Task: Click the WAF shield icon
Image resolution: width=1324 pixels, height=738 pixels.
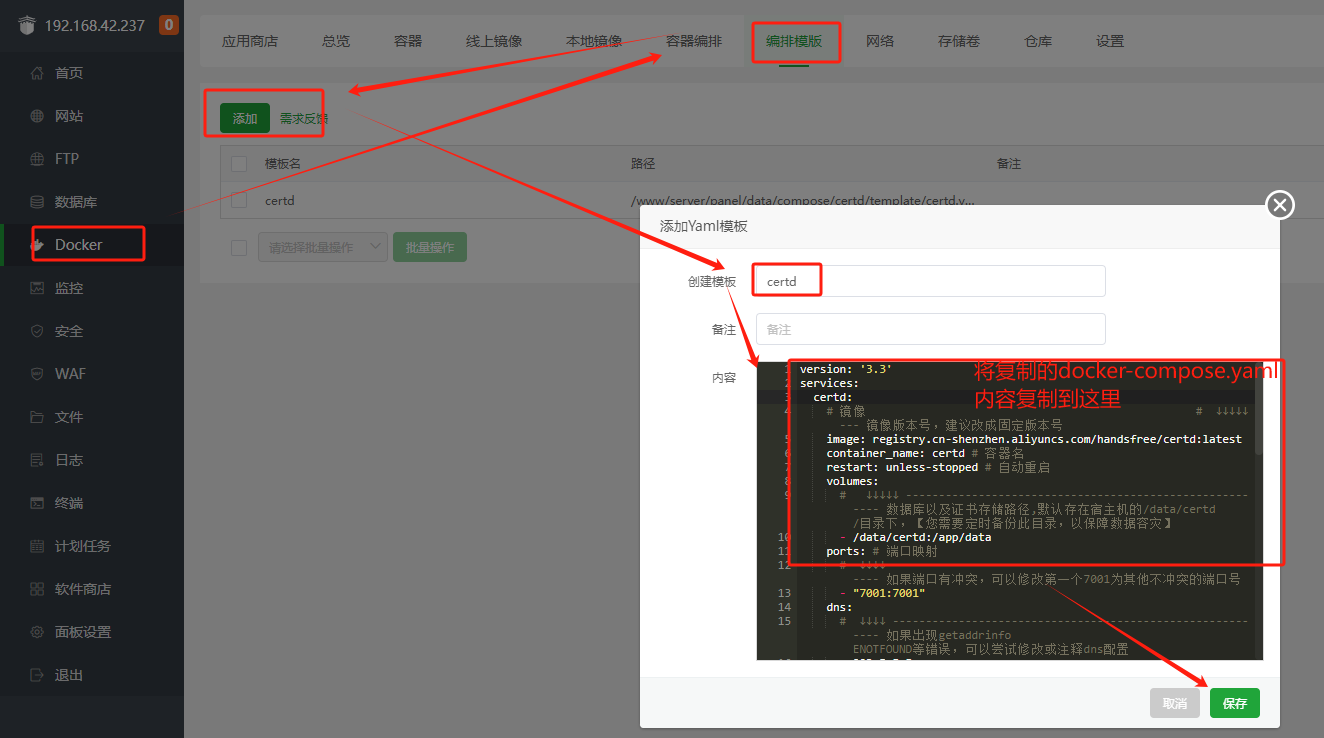Action: point(37,374)
